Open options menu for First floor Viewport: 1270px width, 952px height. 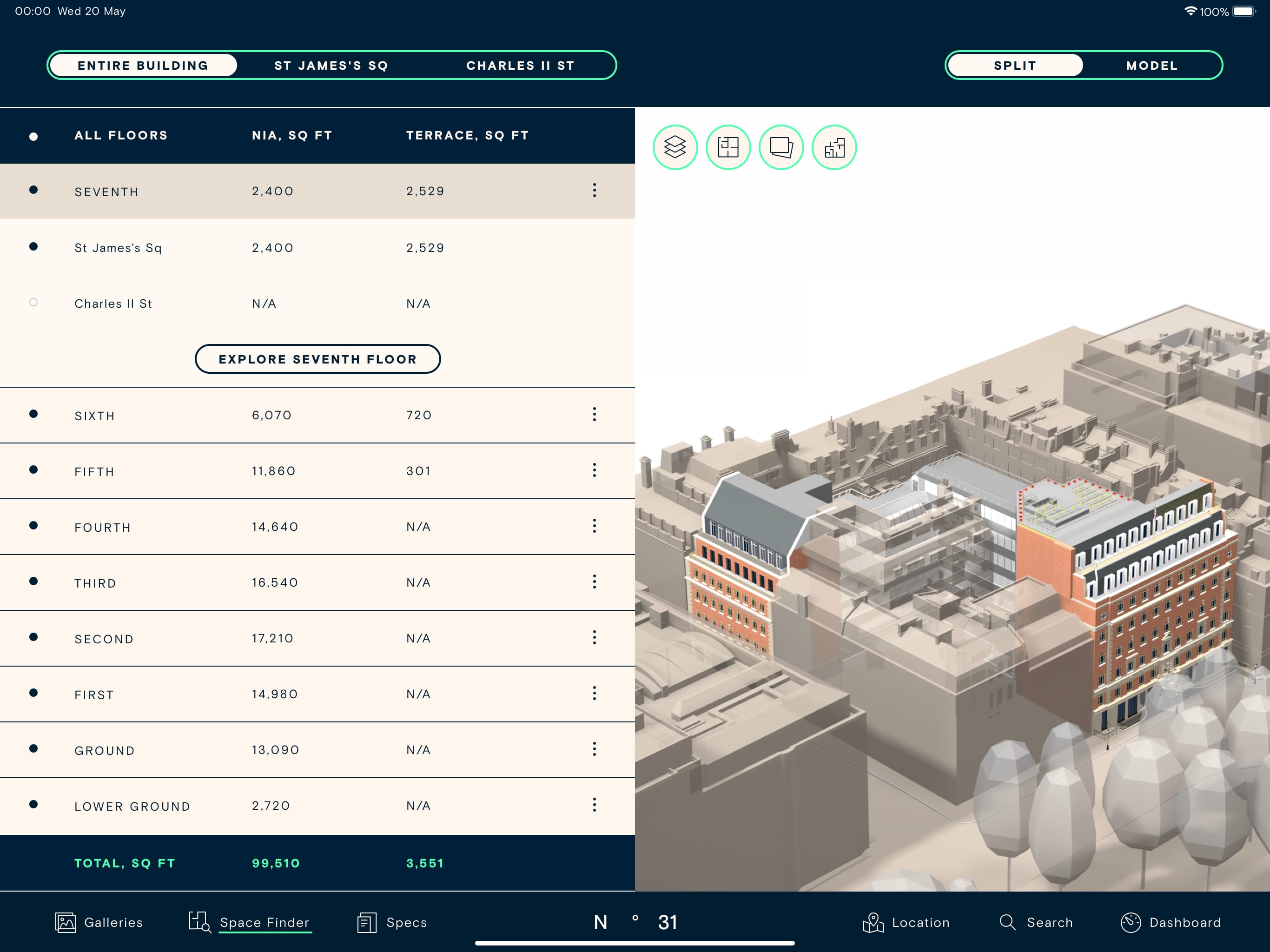coord(594,693)
